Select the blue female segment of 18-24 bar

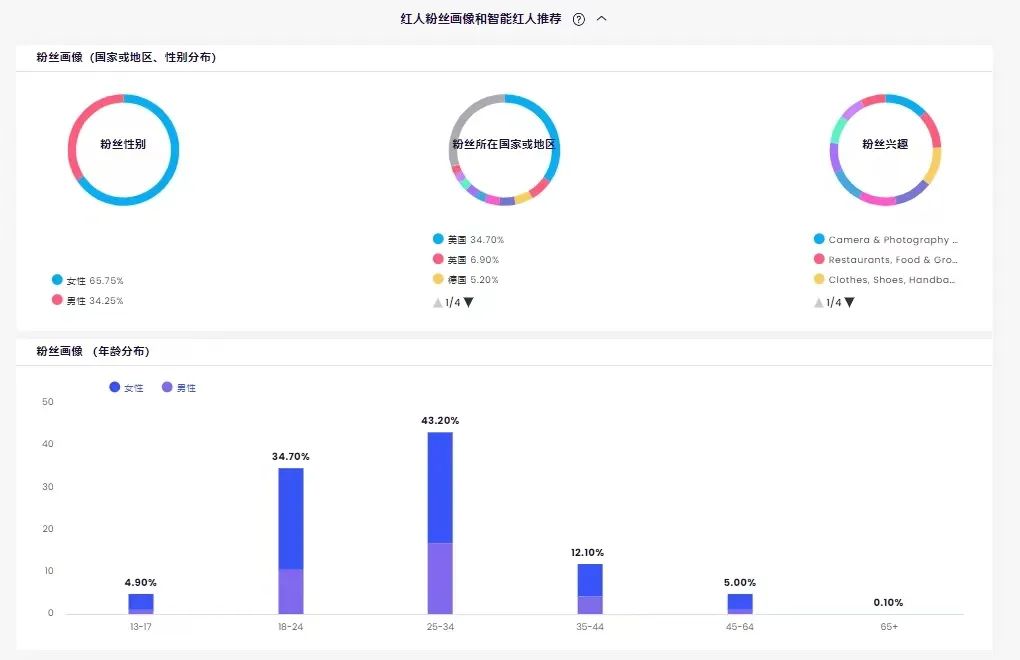click(291, 519)
